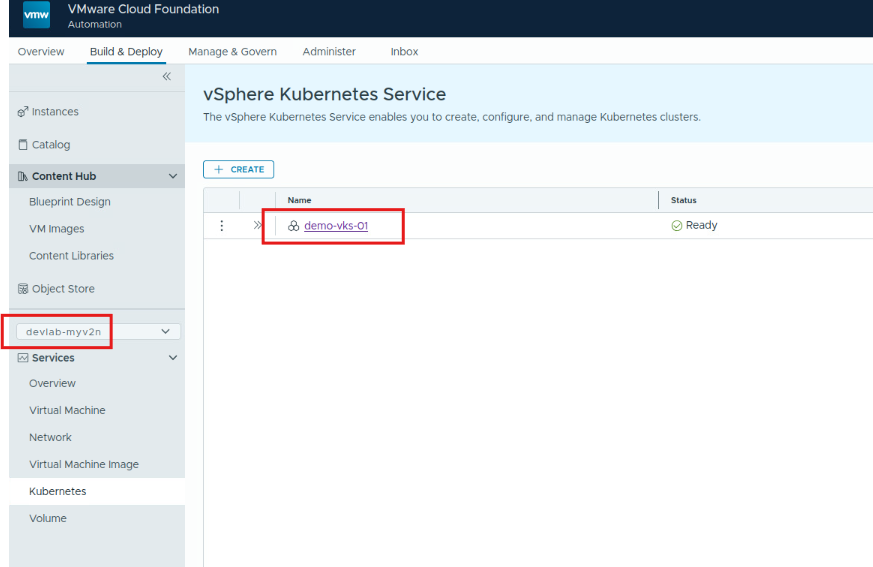The height and width of the screenshot is (567, 873).
Task: Click the three-dot actions menu for demo-vks-01
Action: (x=222, y=226)
